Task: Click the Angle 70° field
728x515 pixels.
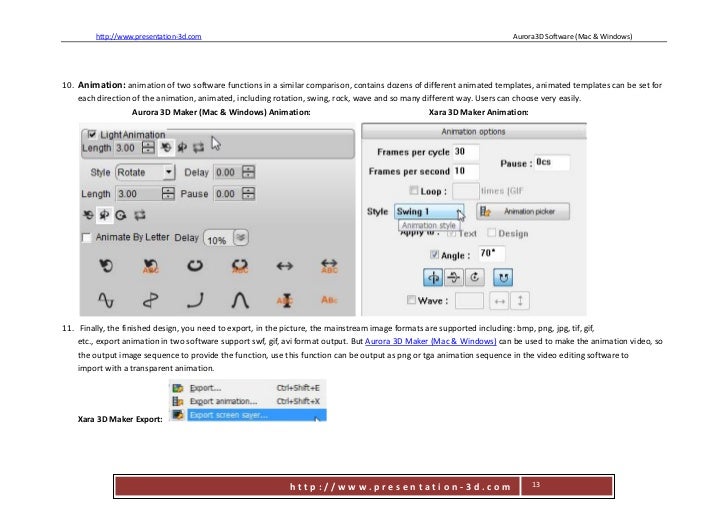Action: pyautogui.click(x=492, y=254)
